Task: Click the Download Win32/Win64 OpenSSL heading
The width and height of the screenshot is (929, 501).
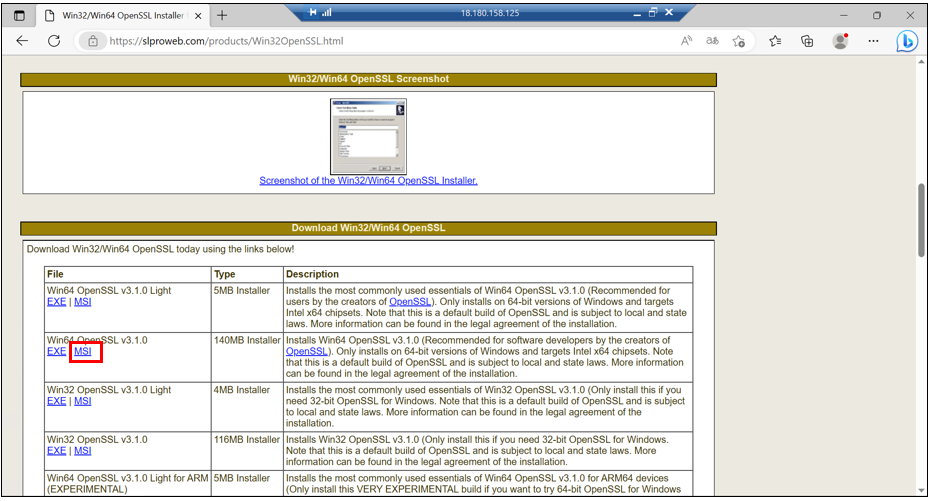Action: coord(368,228)
